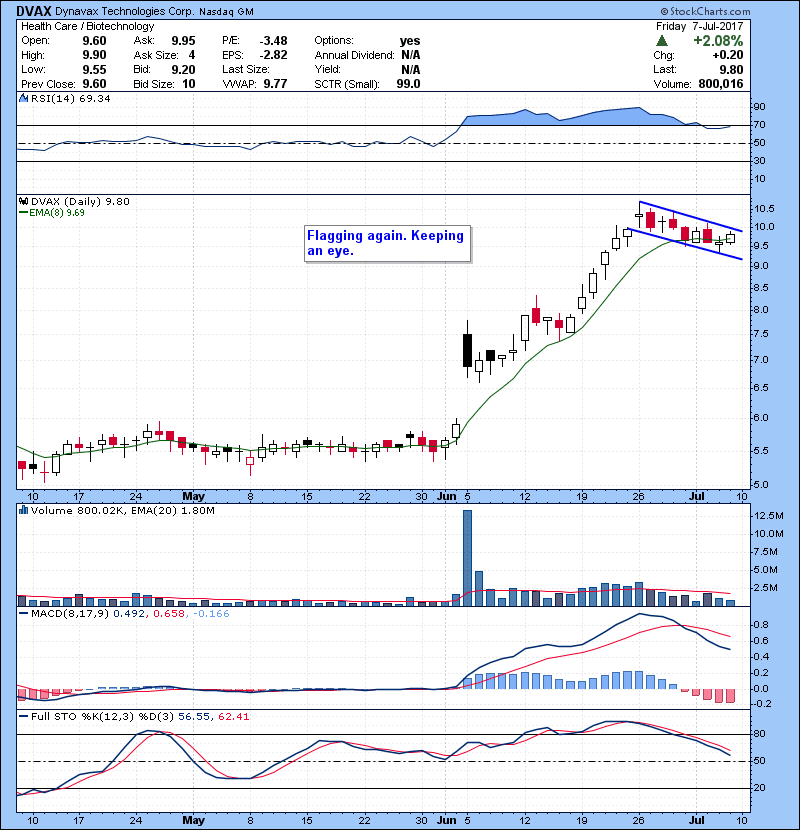
Task: Click the Jun label on price chart axis
Action: click(x=446, y=497)
